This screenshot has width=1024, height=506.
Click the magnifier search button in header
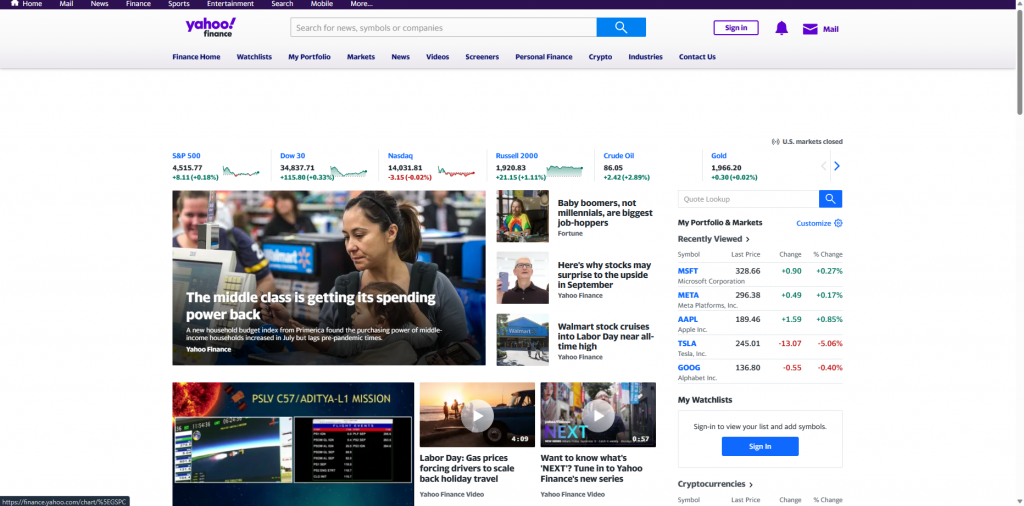pos(621,27)
